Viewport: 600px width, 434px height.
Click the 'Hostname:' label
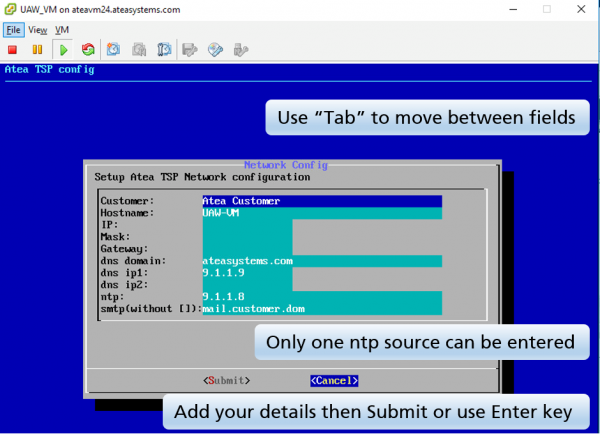pos(127,213)
